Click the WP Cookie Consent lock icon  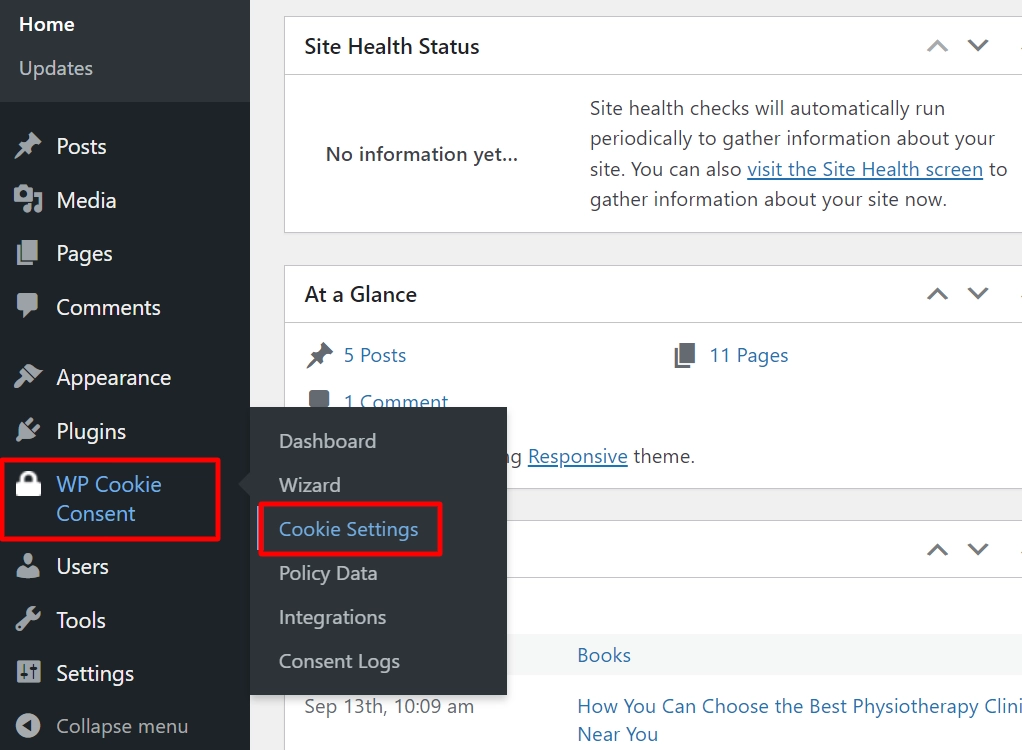pos(27,484)
